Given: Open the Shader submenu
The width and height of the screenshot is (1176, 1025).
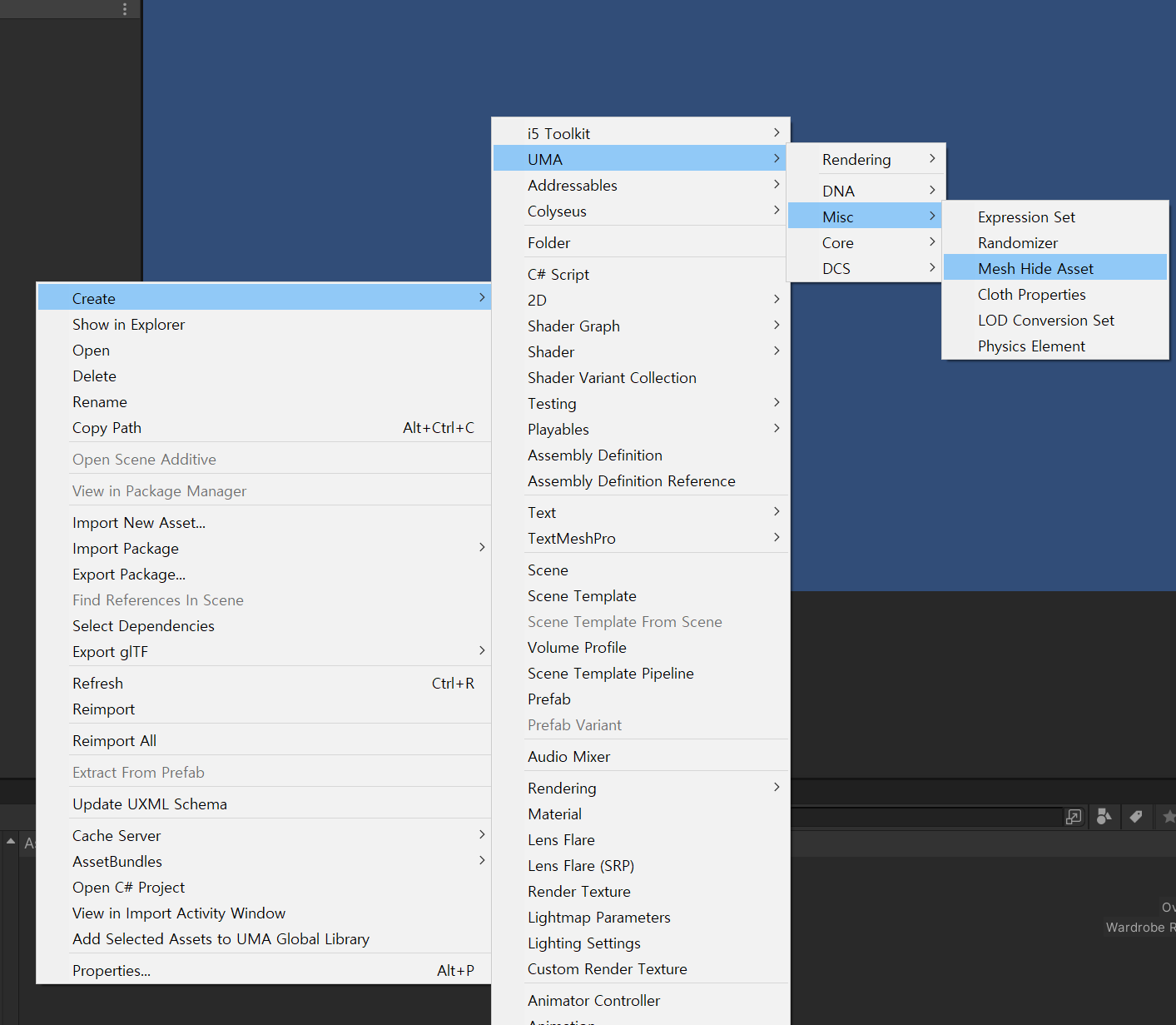Looking at the screenshot, I should [640, 351].
